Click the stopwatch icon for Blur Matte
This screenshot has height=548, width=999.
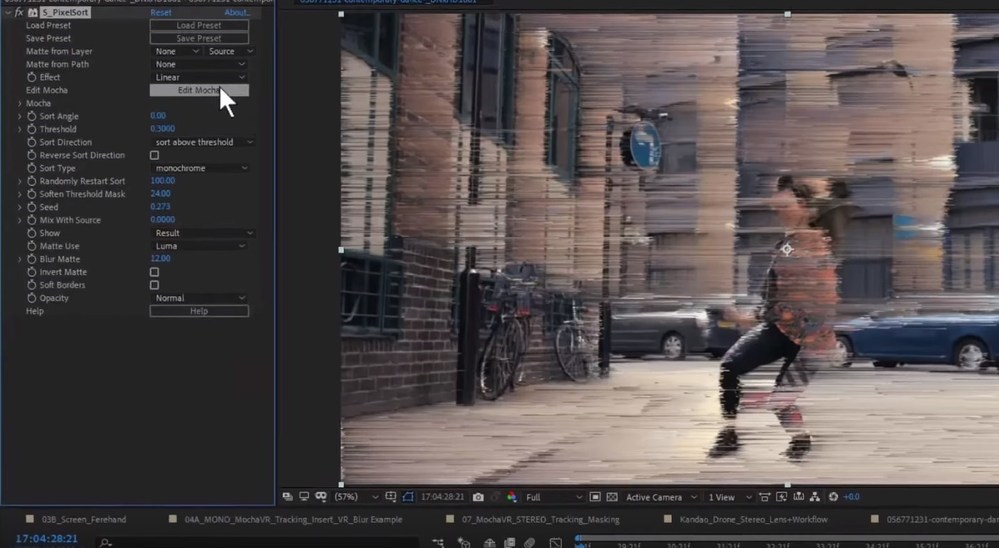point(31,259)
